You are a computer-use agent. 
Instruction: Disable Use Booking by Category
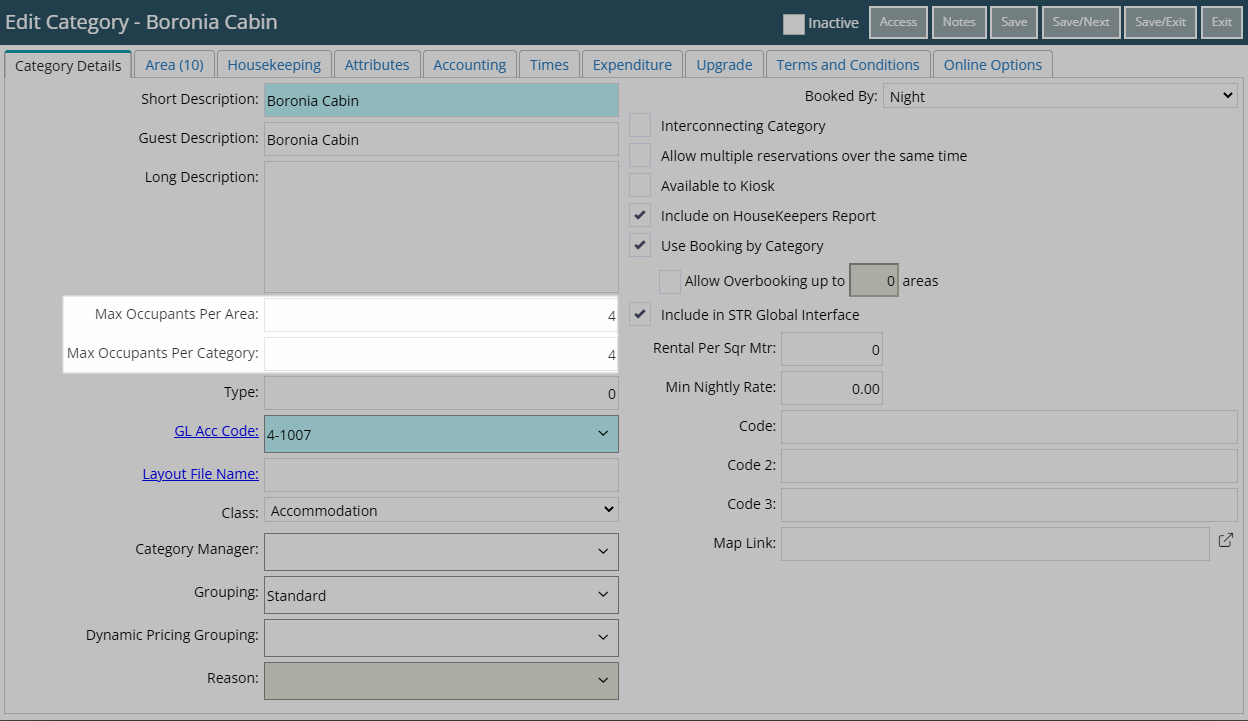point(640,246)
